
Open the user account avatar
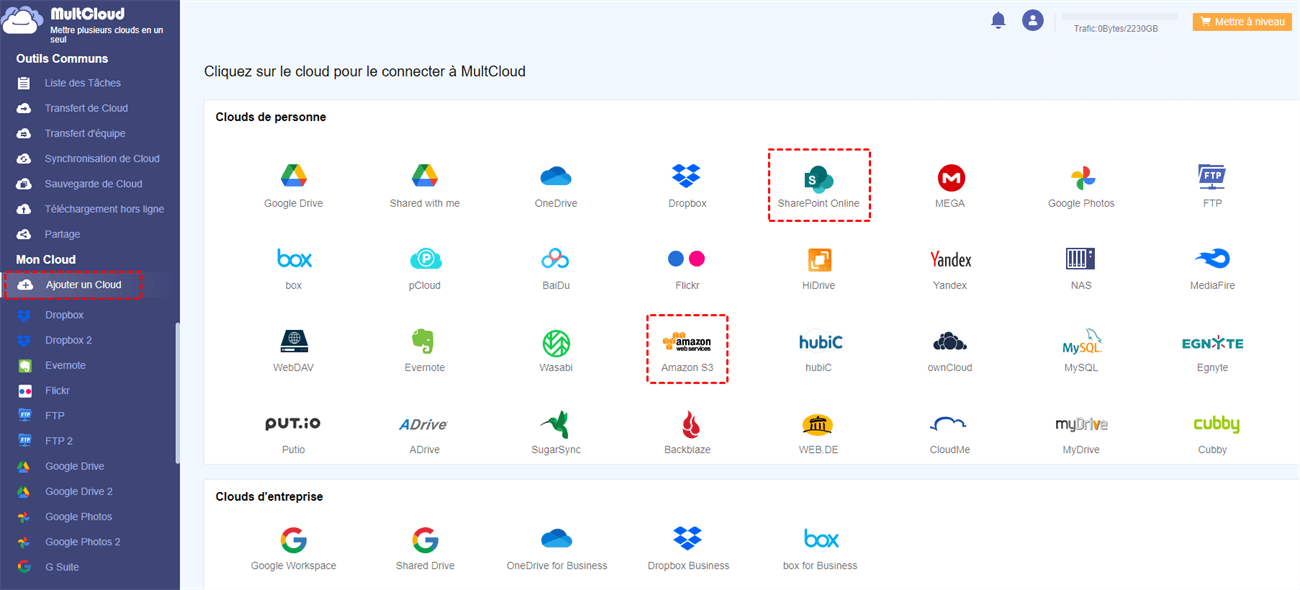coord(1033,20)
